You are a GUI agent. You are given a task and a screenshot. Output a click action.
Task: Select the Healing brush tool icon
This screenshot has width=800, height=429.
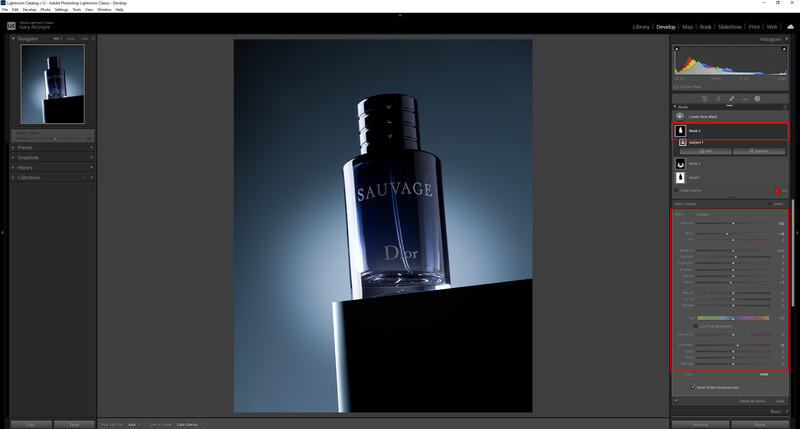pyautogui.click(x=731, y=98)
